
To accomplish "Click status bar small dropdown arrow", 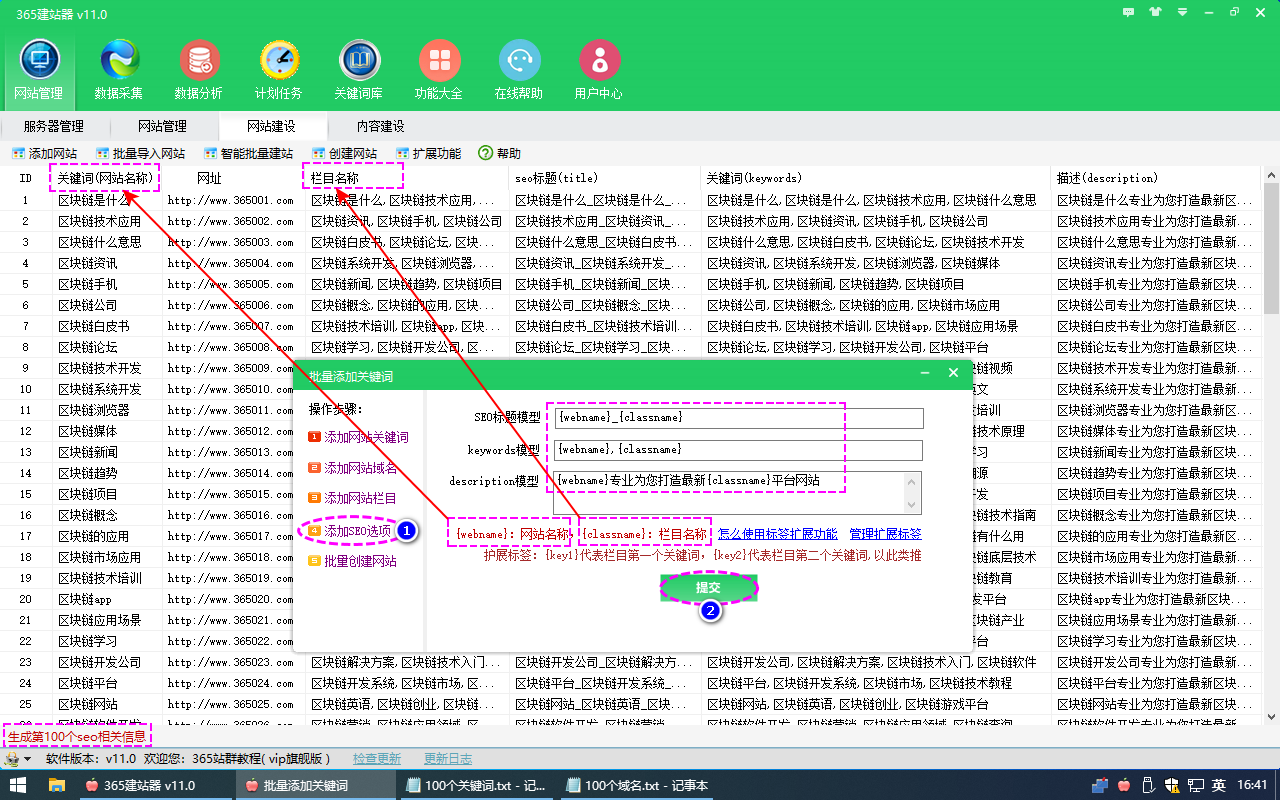I will tap(28, 759).
